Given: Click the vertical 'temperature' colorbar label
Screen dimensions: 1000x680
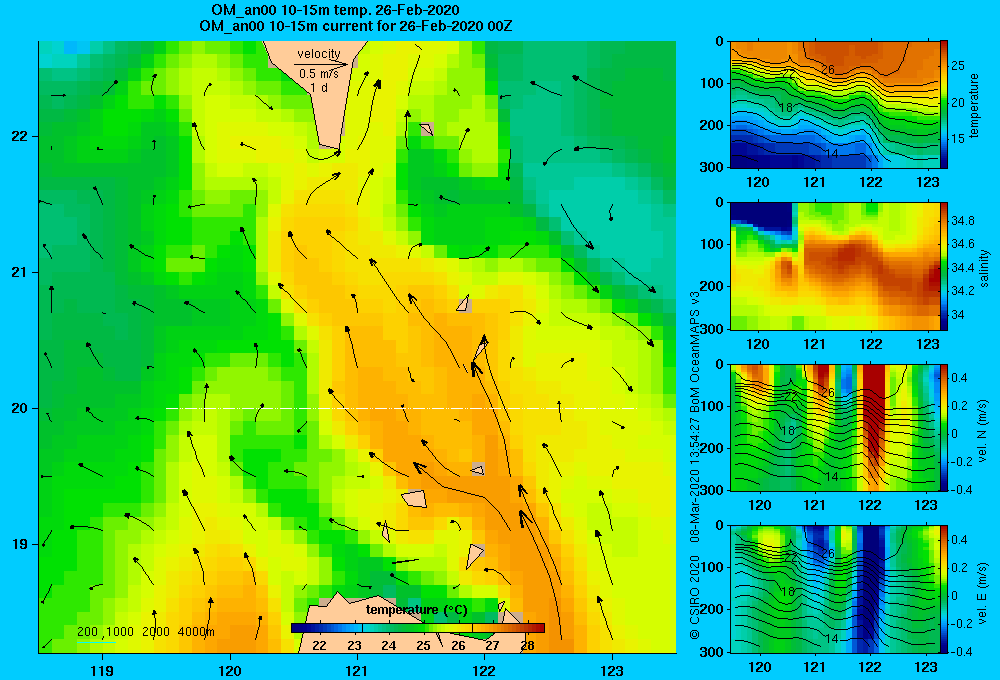Looking at the screenshot, I should [x=974, y=105].
